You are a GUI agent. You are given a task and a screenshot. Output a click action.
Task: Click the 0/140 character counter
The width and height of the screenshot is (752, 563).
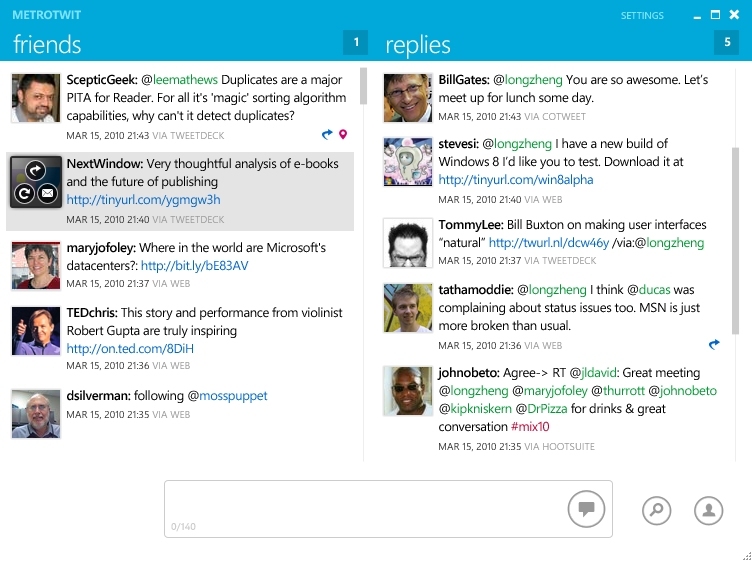[183, 527]
